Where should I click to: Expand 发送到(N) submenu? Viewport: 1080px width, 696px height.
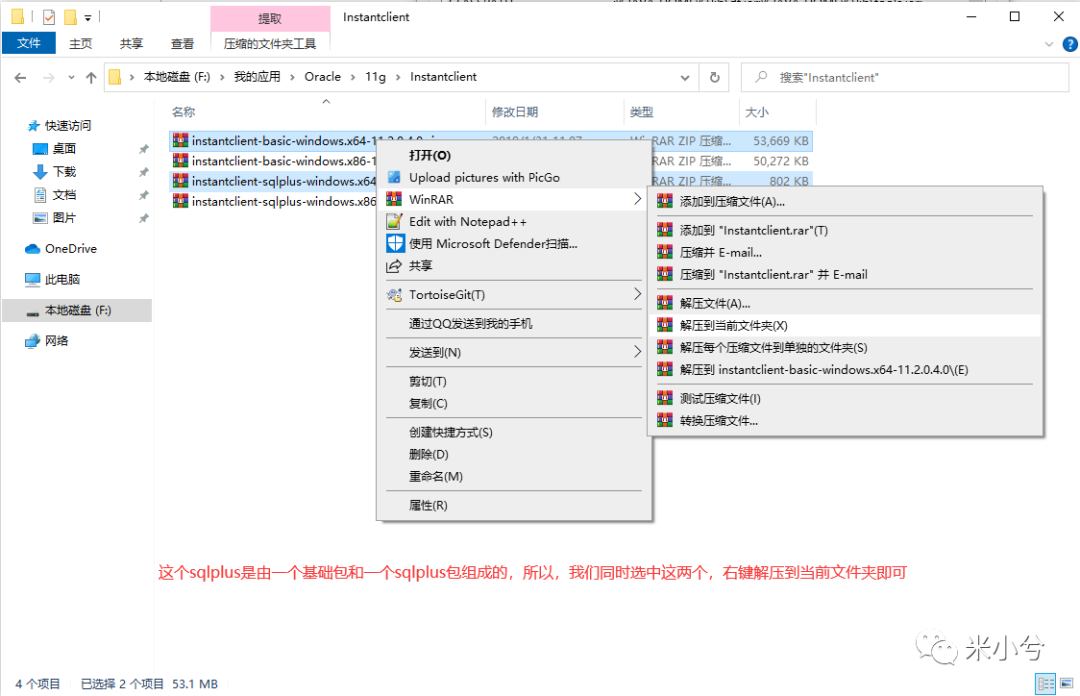(x=514, y=352)
